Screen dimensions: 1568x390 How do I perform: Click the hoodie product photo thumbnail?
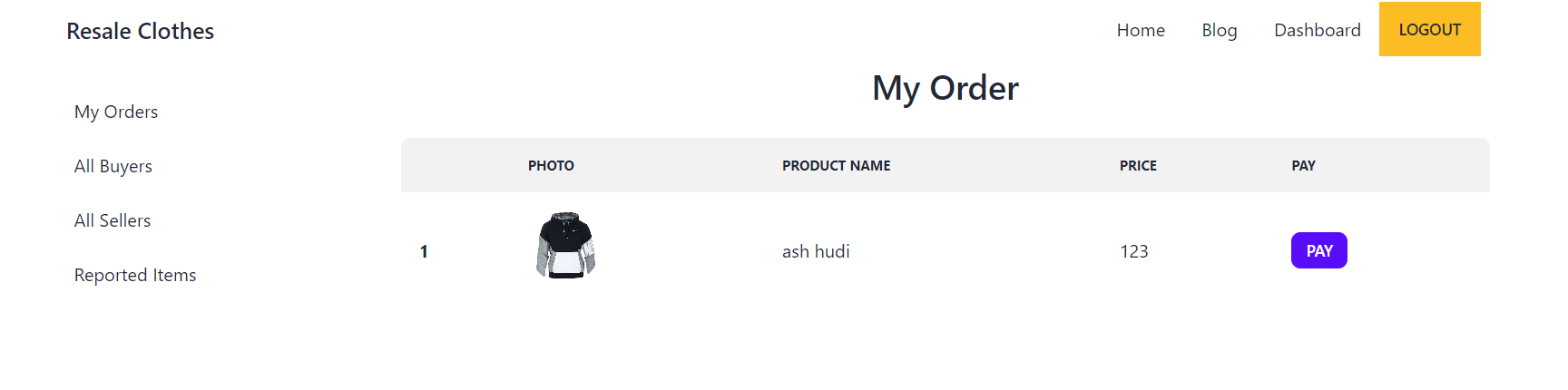(565, 246)
